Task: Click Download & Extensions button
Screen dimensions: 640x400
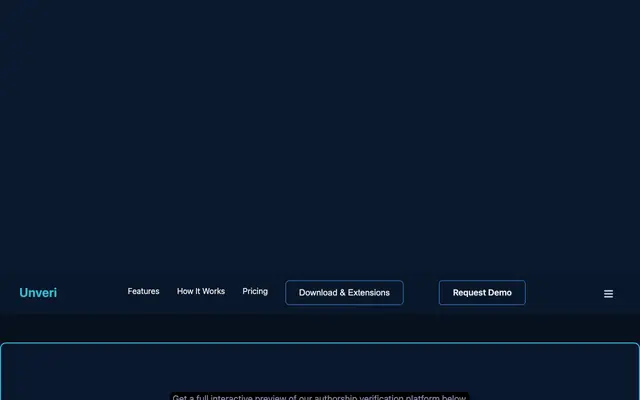Action: click(x=344, y=293)
